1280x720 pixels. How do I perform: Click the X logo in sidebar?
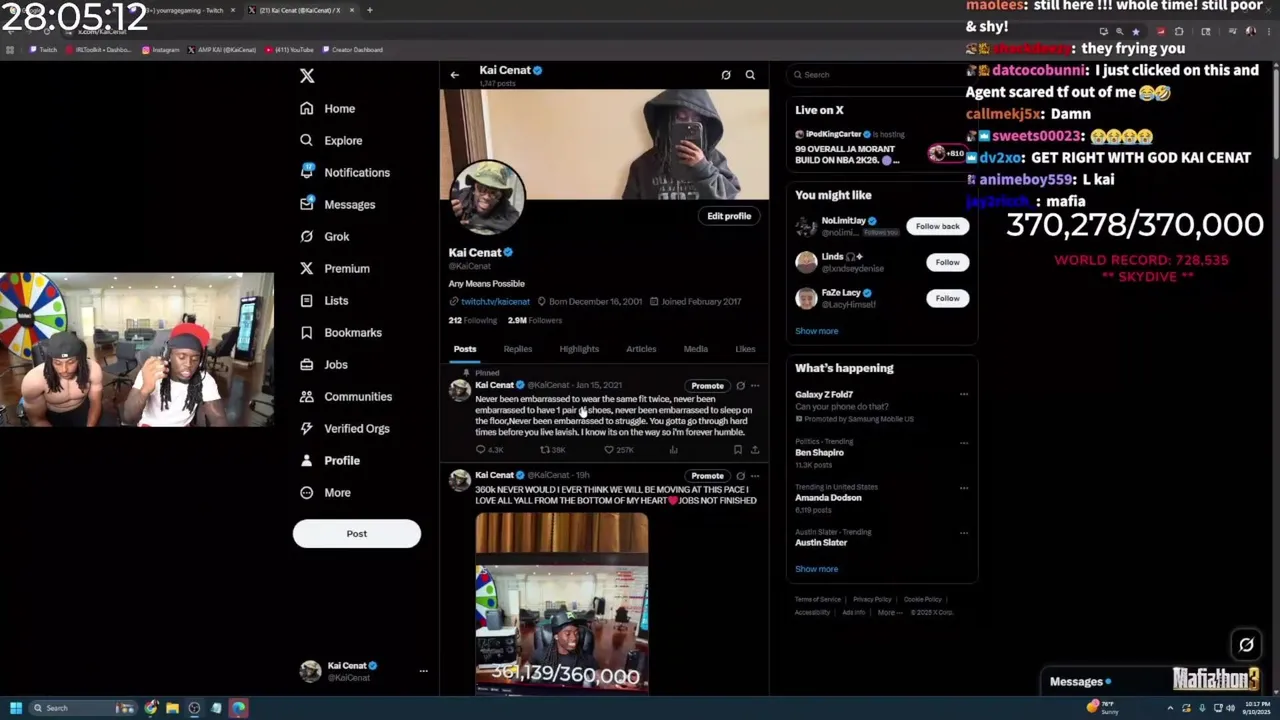click(307, 76)
